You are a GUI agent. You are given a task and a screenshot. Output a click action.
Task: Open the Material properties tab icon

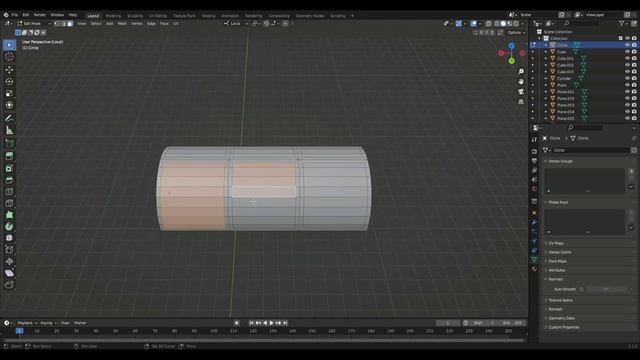tap(534, 269)
